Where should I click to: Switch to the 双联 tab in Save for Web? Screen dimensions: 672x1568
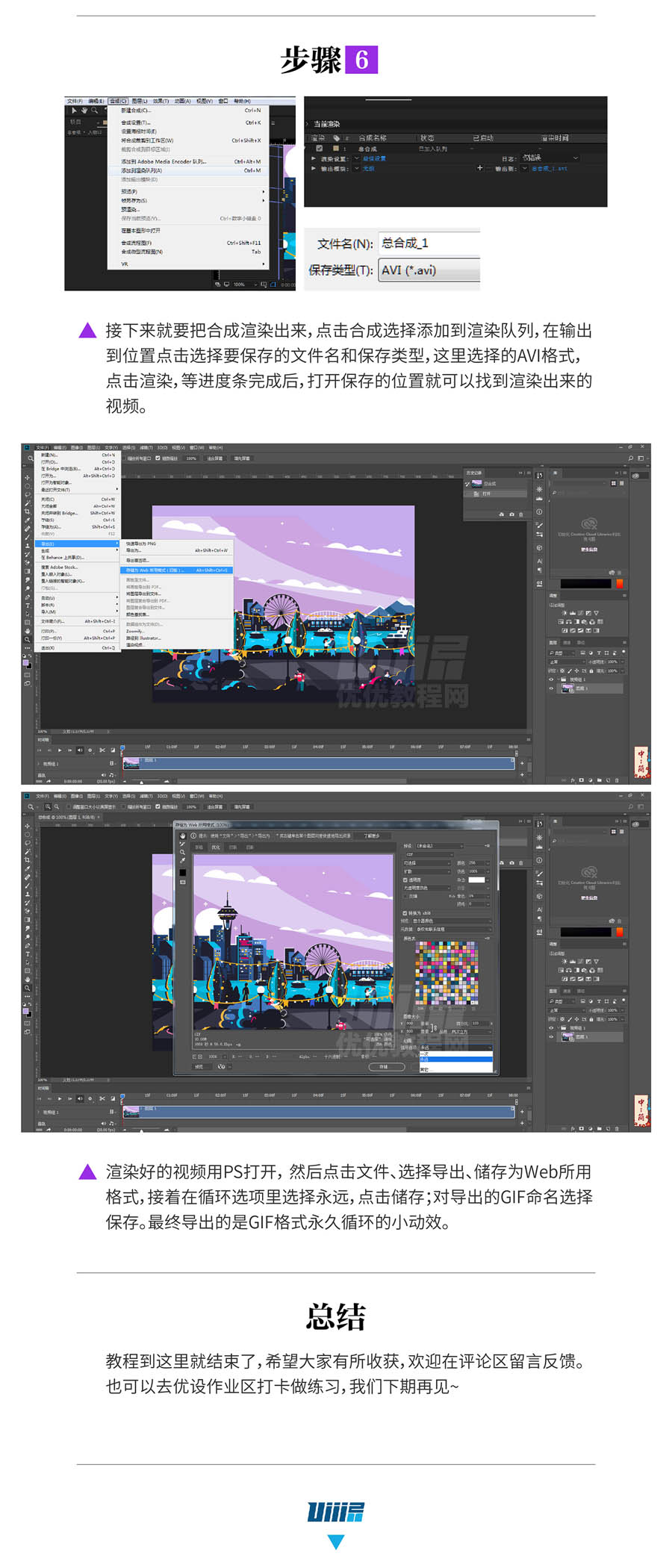[233, 847]
